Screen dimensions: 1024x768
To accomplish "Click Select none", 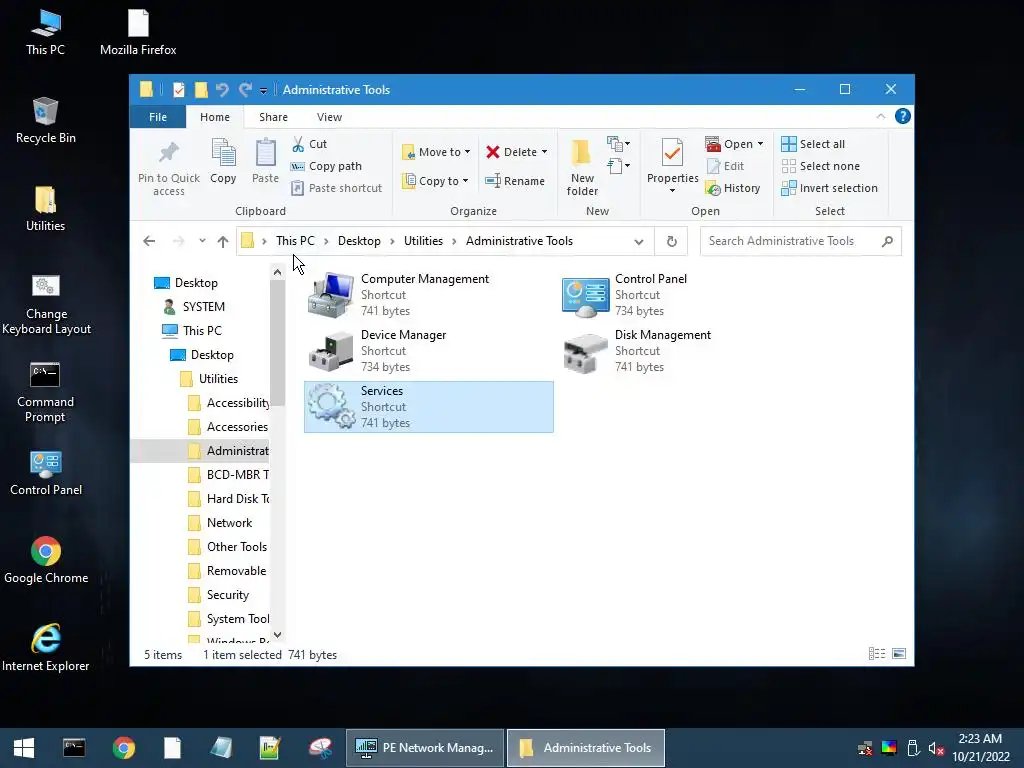I will pyautogui.click(x=820, y=166).
